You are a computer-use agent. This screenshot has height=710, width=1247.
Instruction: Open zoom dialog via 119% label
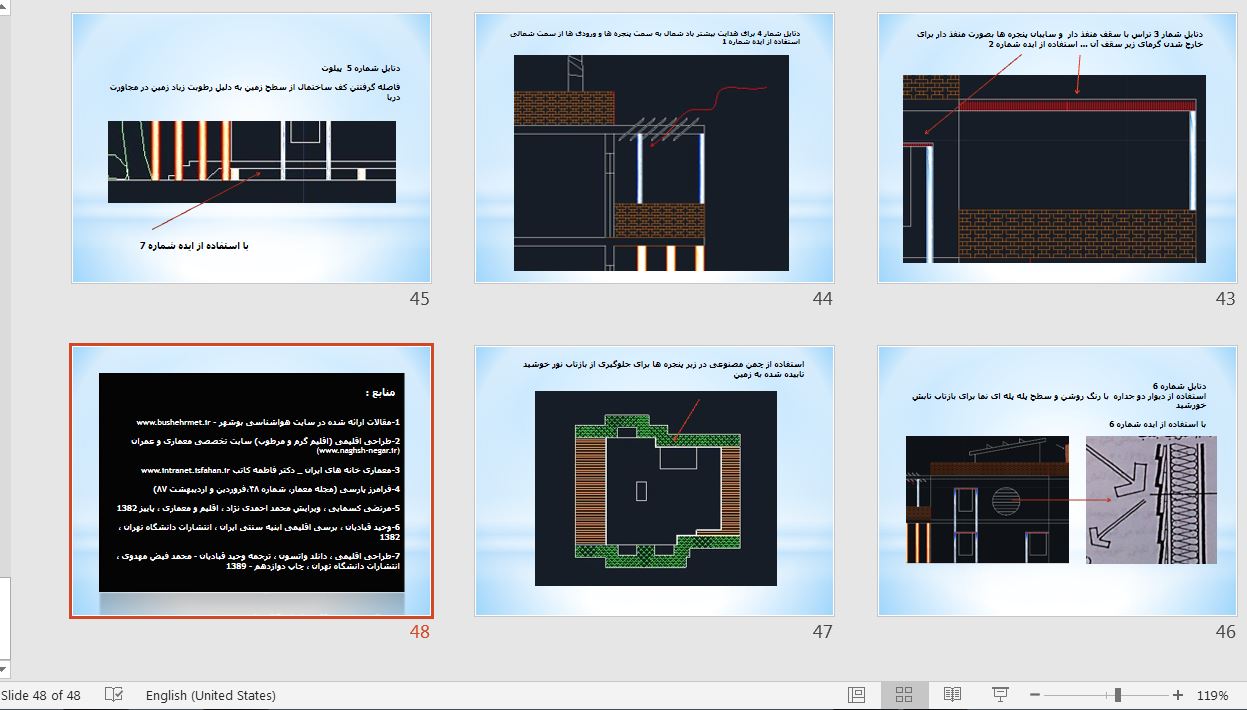tap(1212, 695)
